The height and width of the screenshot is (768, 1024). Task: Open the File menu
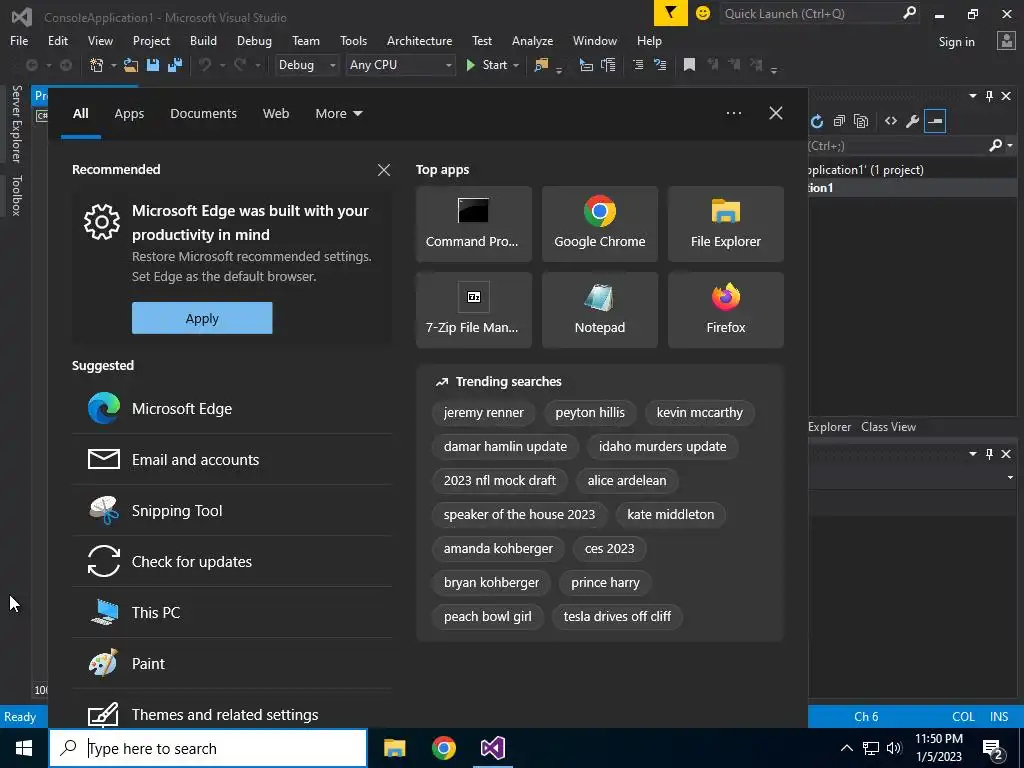click(x=19, y=40)
